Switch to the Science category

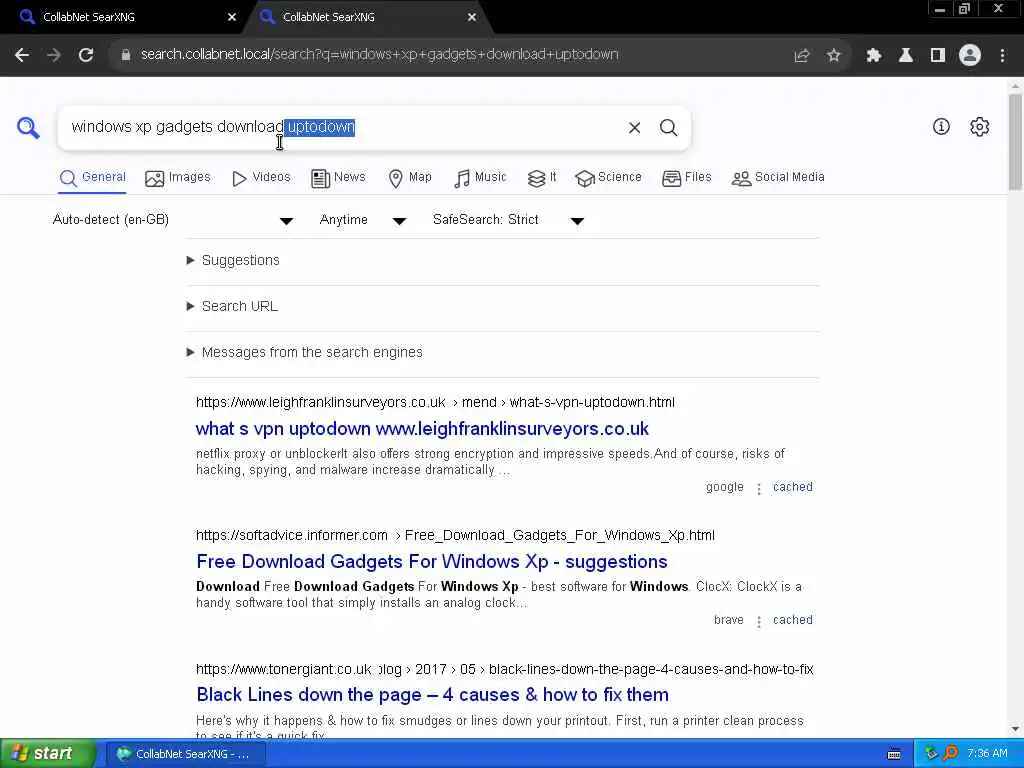click(x=608, y=178)
